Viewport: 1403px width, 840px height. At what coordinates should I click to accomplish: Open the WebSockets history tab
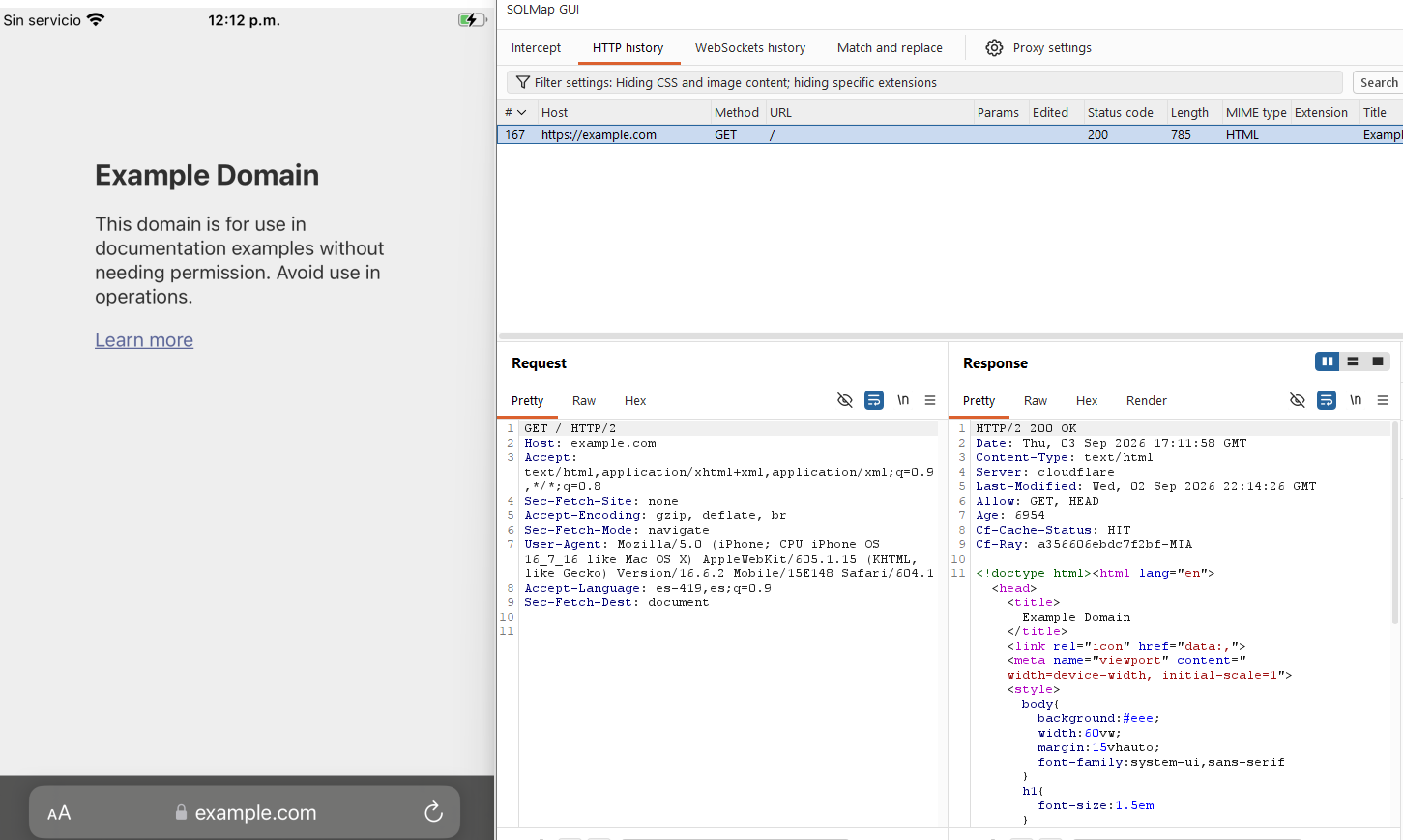pyautogui.click(x=750, y=47)
